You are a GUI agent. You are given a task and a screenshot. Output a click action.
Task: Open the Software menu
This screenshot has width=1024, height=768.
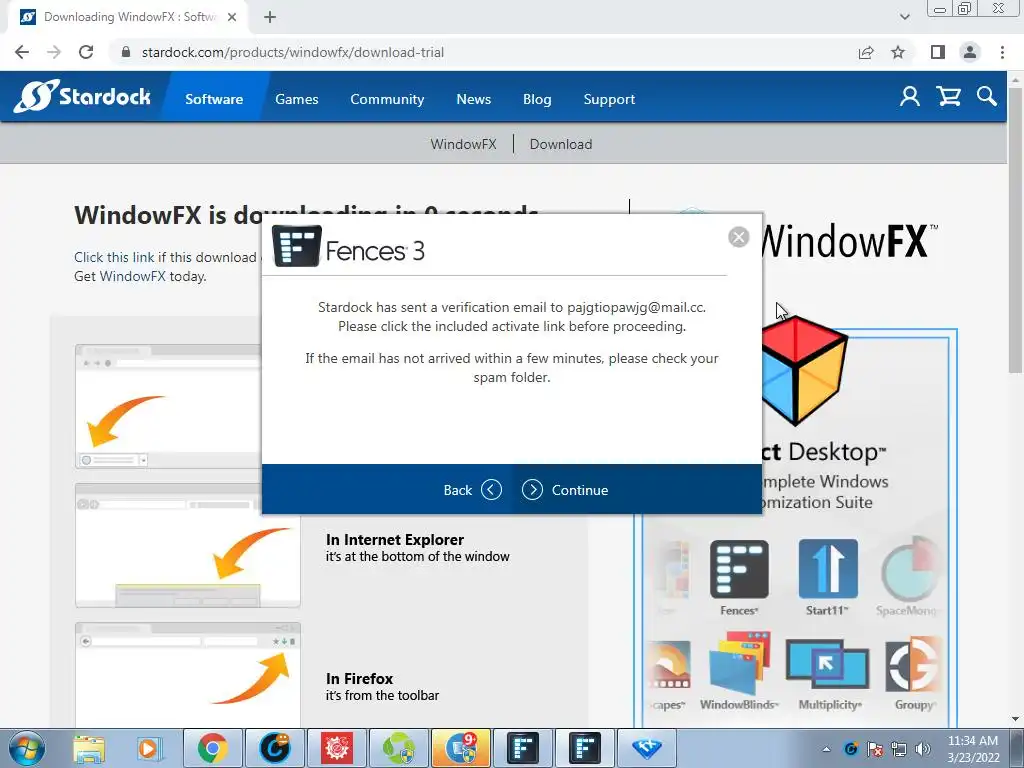(x=214, y=99)
